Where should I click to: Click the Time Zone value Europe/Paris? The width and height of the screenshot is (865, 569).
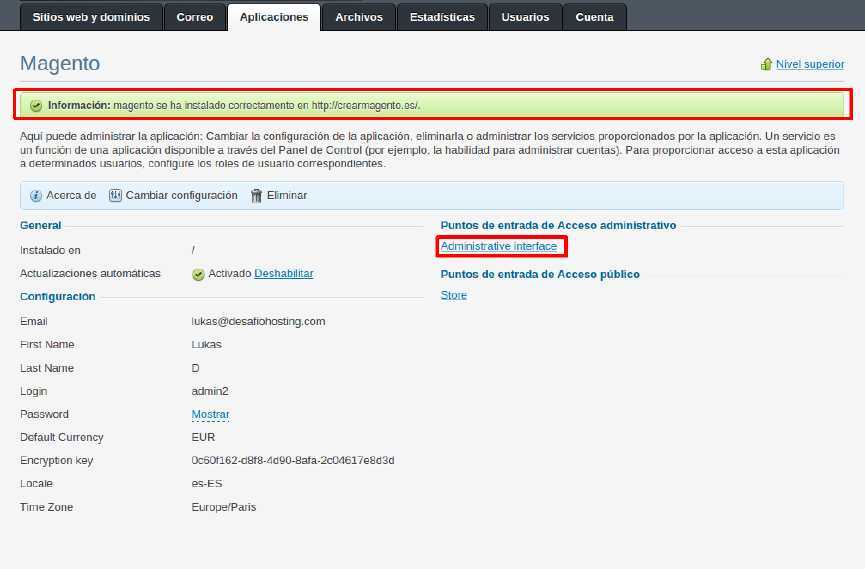click(x=223, y=507)
